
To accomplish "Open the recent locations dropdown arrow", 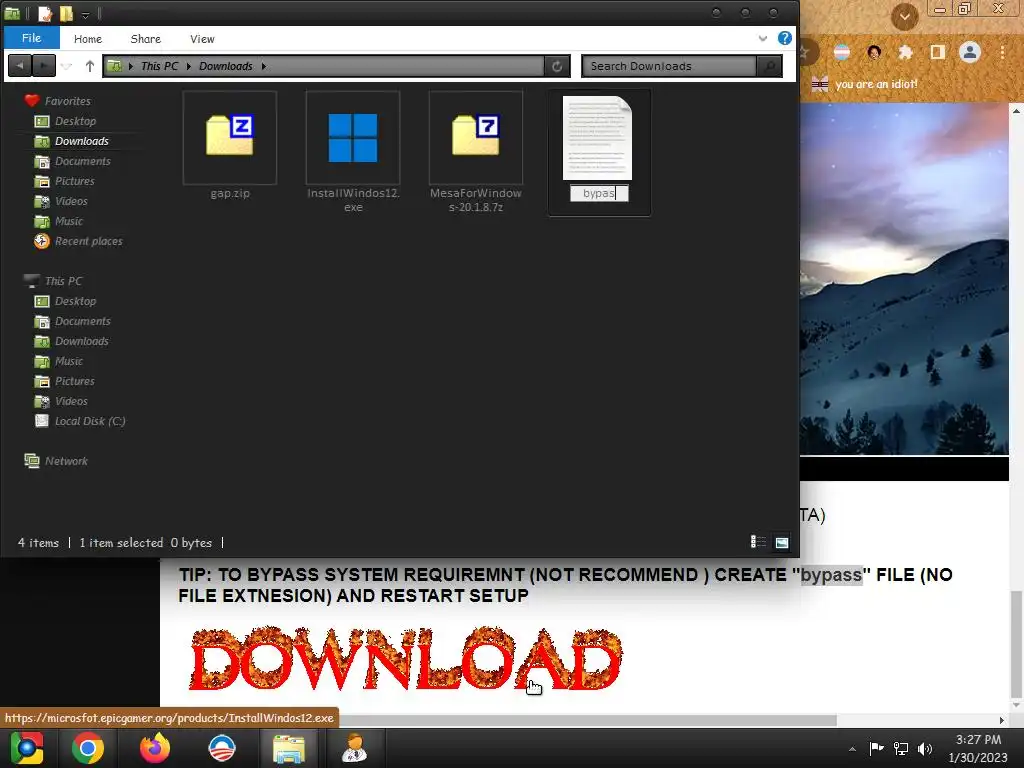I will tap(66, 66).
